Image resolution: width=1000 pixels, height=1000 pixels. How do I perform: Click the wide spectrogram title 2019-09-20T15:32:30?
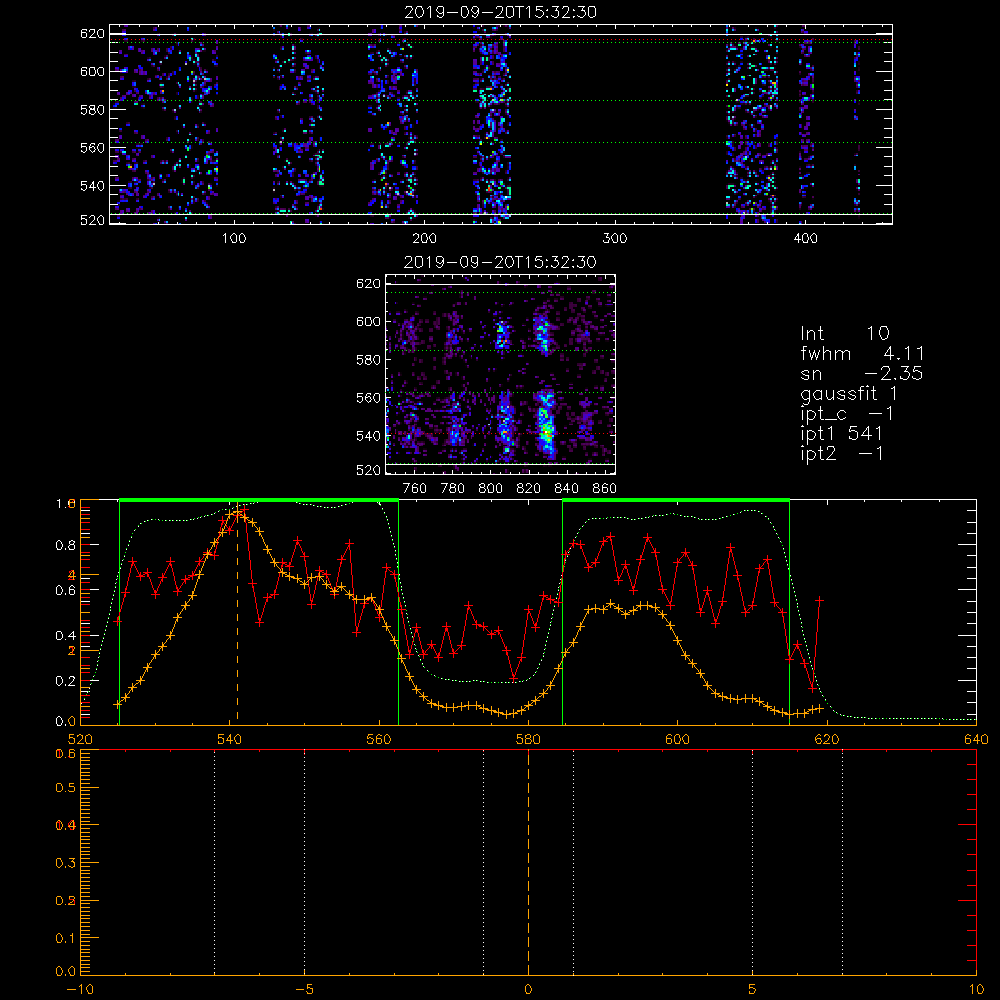click(x=500, y=12)
